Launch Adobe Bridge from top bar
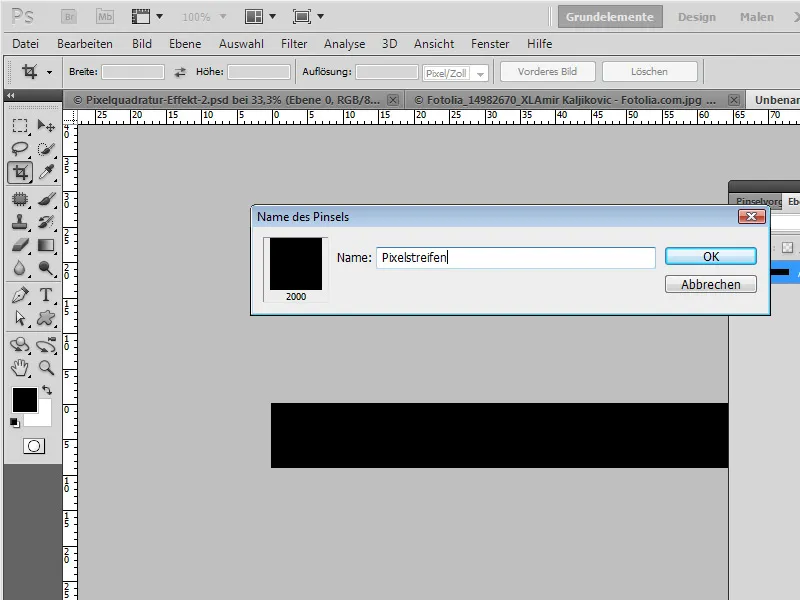 [x=69, y=17]
